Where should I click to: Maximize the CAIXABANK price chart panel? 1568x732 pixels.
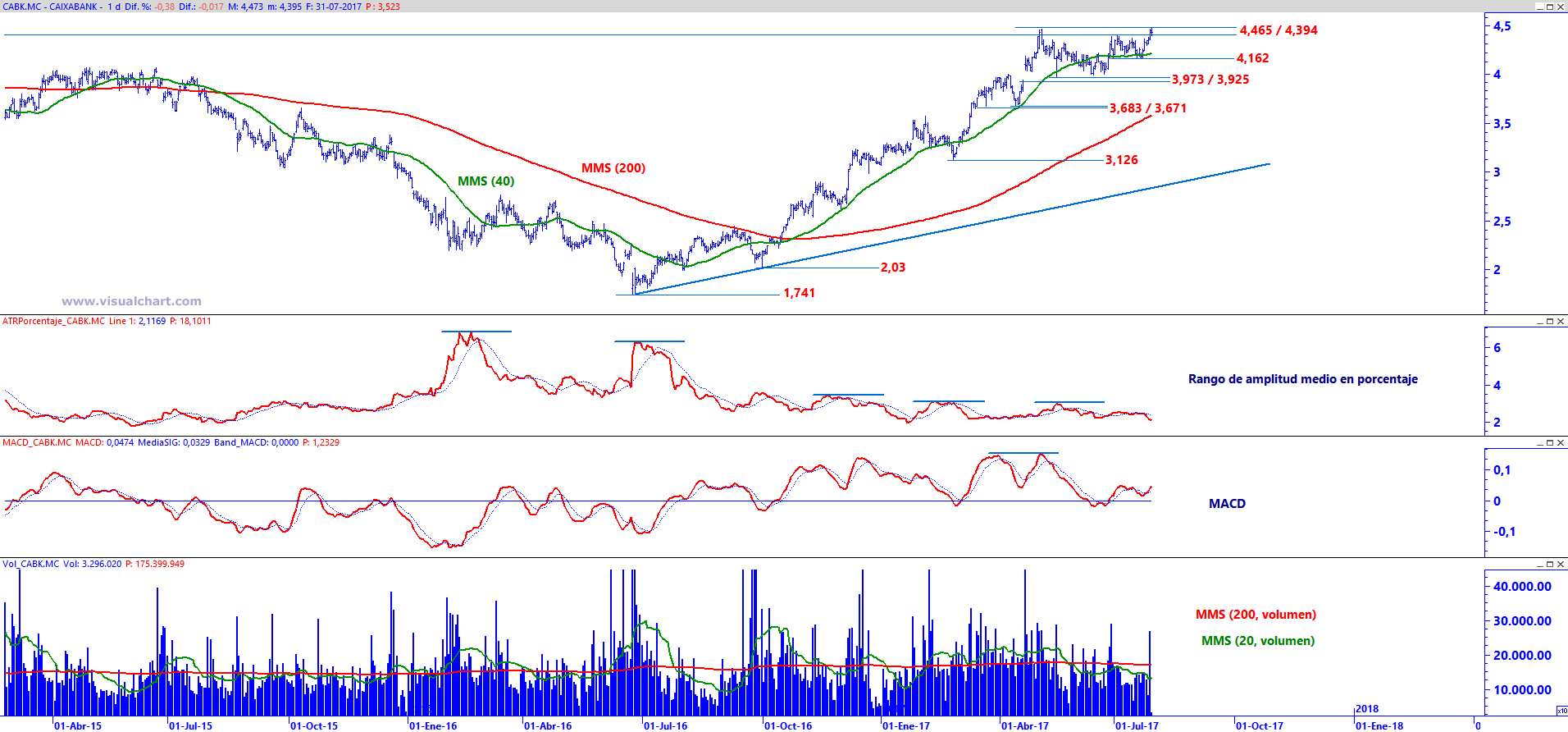point(1550,7)
